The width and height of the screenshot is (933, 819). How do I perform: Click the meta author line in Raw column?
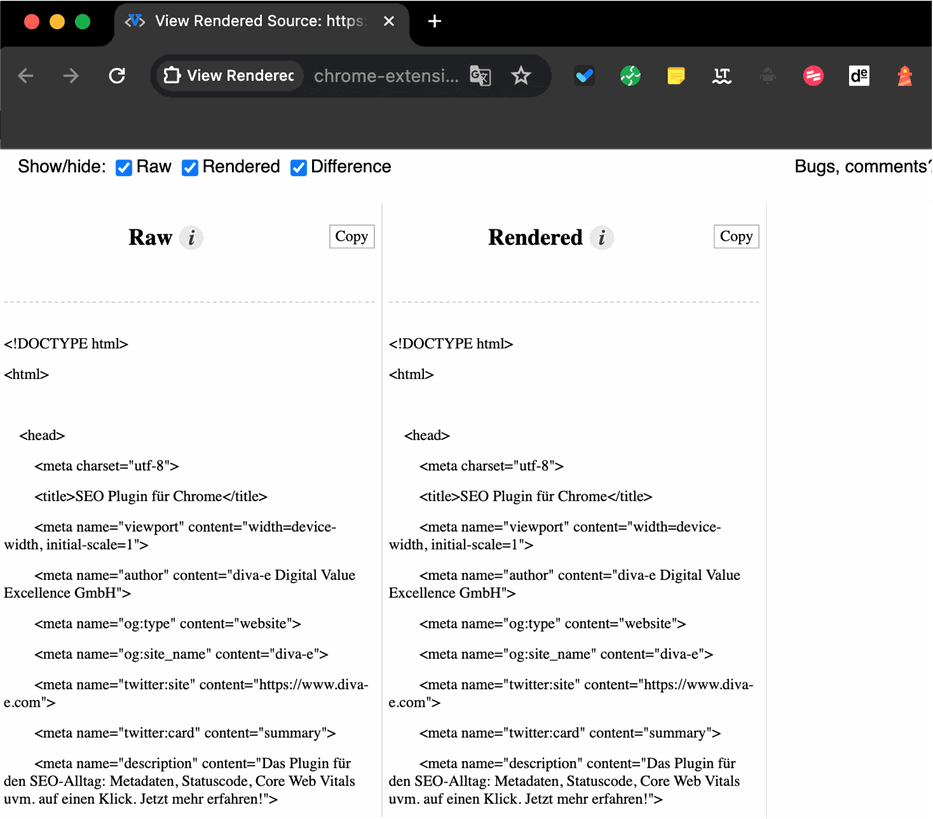[180, 584]
